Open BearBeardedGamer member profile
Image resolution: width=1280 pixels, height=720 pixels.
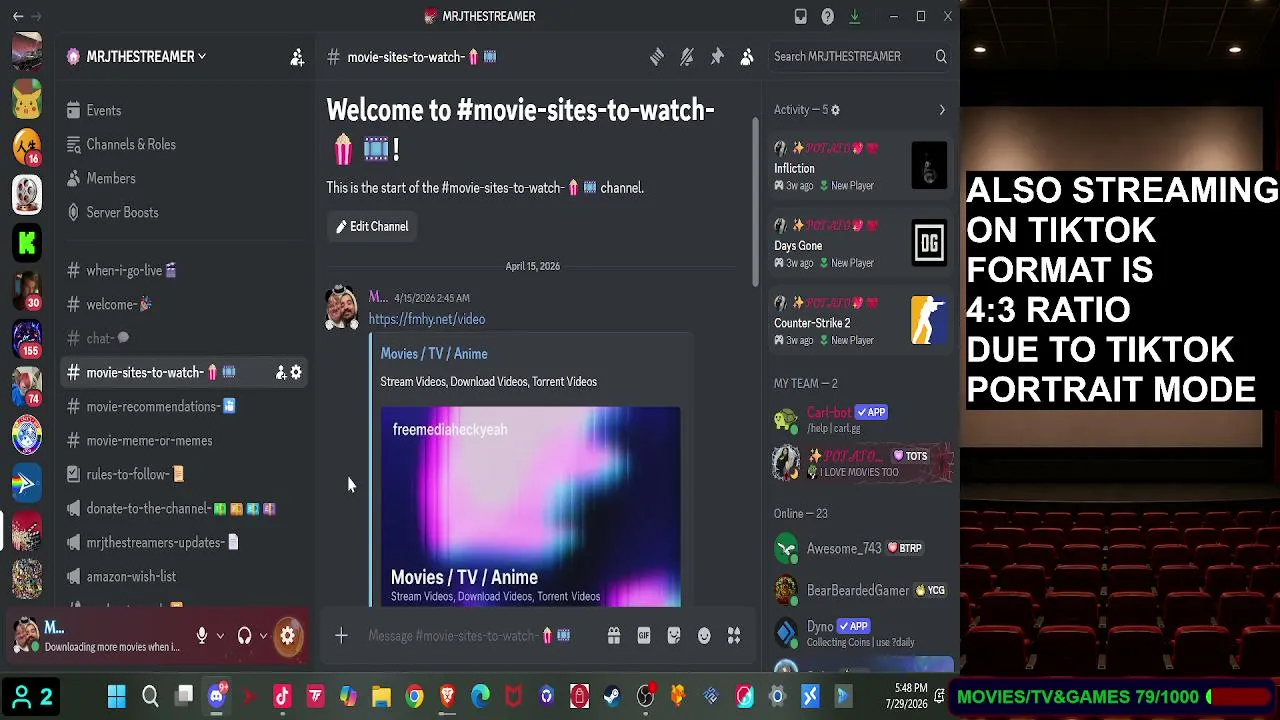click(860, 591)
